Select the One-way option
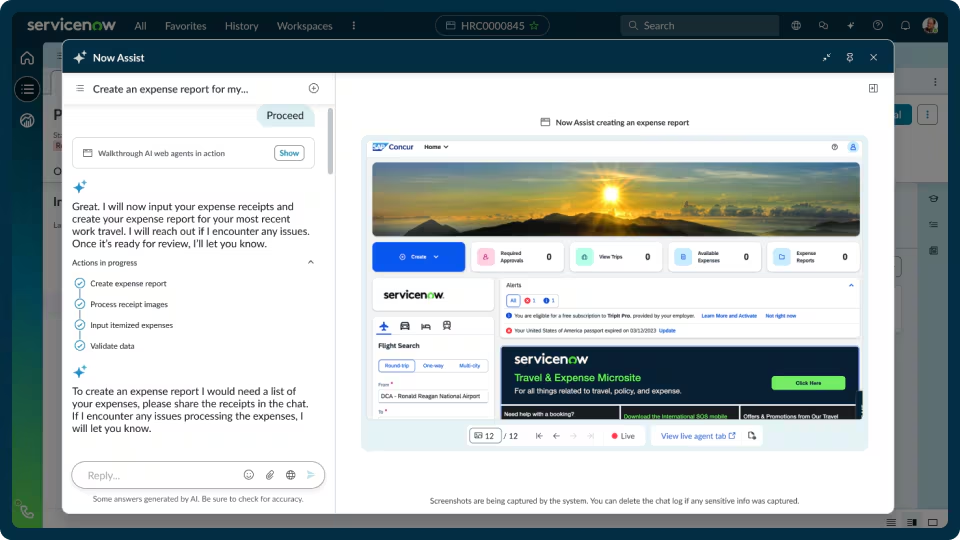The height and width of the screenshot is (540, 960). pos(433,366)
